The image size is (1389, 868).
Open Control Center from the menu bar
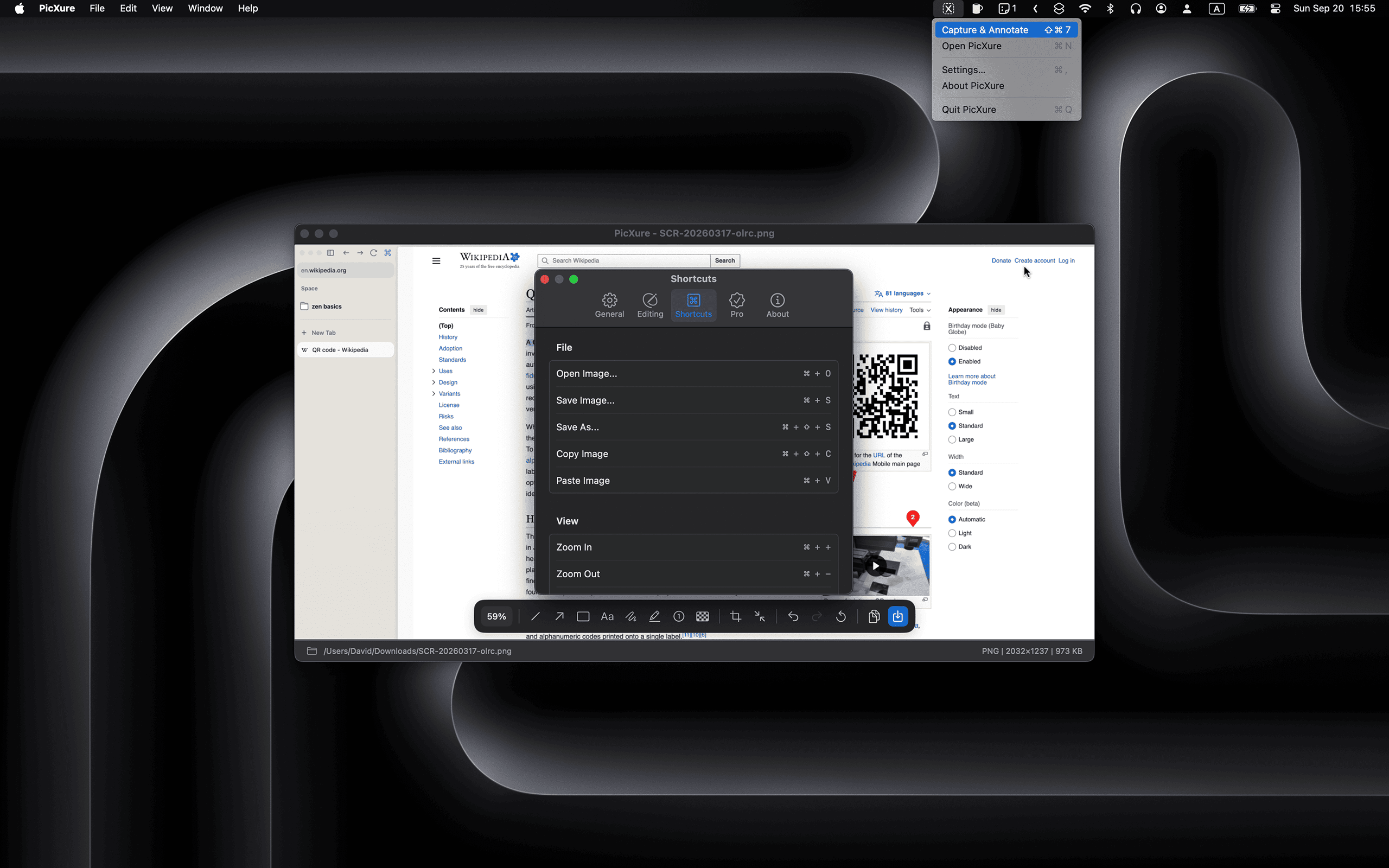(1276, 9)
